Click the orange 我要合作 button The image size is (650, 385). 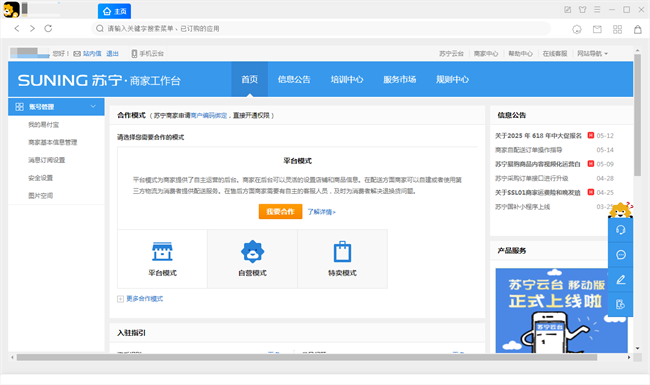tap(280, 211)
